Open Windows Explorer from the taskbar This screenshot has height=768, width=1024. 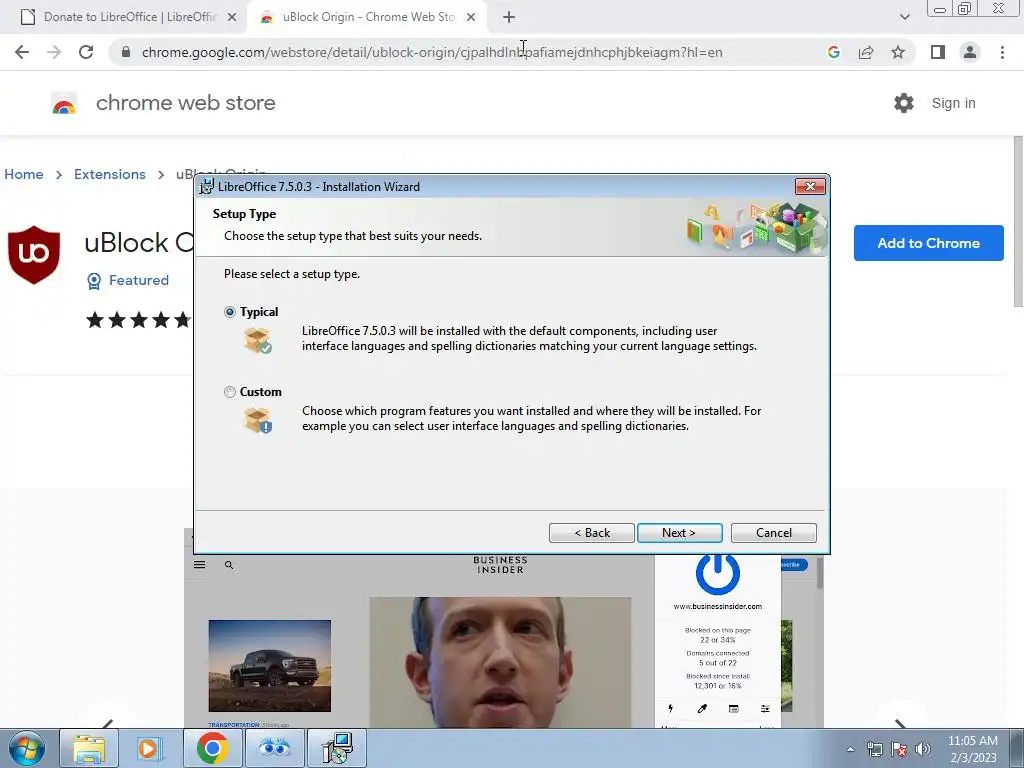pyautogui.click(x=89, y=748)
